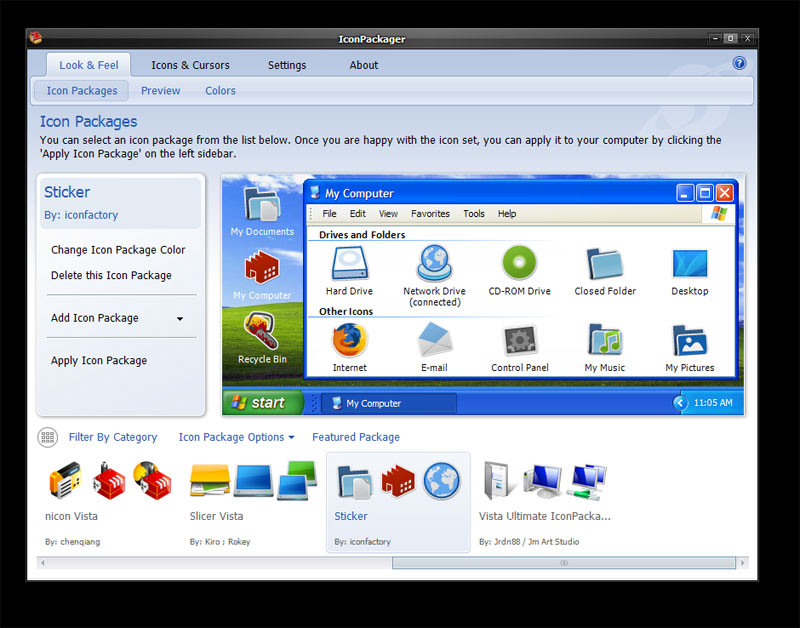800x628 pixels.
Task: Click tray arrow icon next to 11:05 AM
Action: pos(680,403)
